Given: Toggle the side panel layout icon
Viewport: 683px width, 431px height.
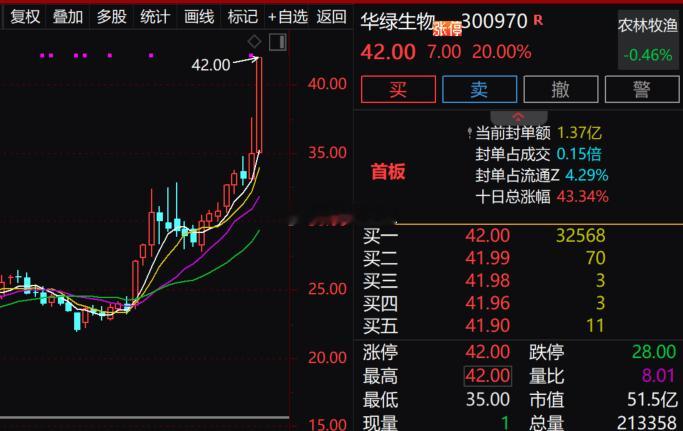Looking at the screenshot, I should [x=277, y=42].
